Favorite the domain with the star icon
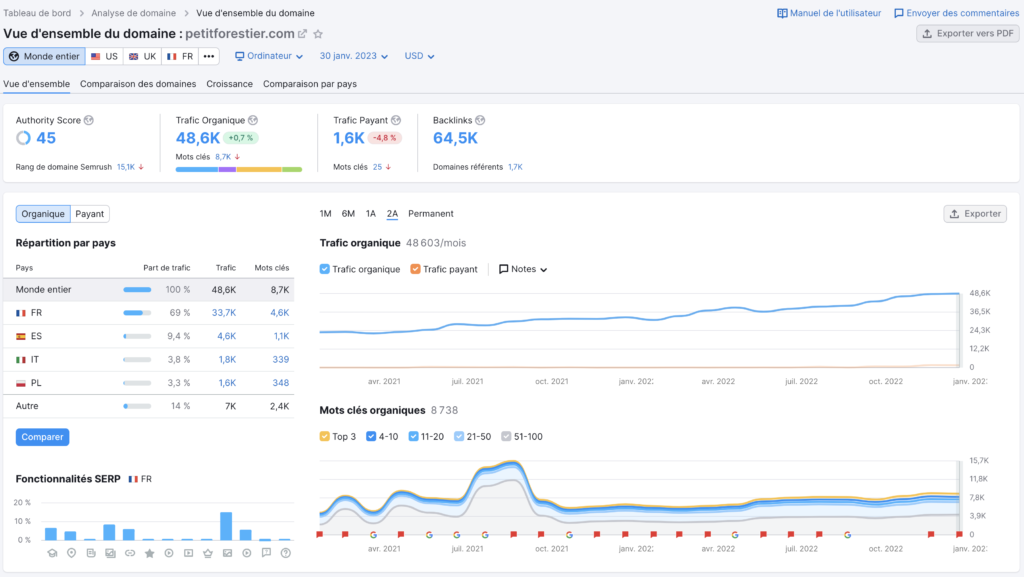This screenshot has height=577, width=1024. (318, 34)
